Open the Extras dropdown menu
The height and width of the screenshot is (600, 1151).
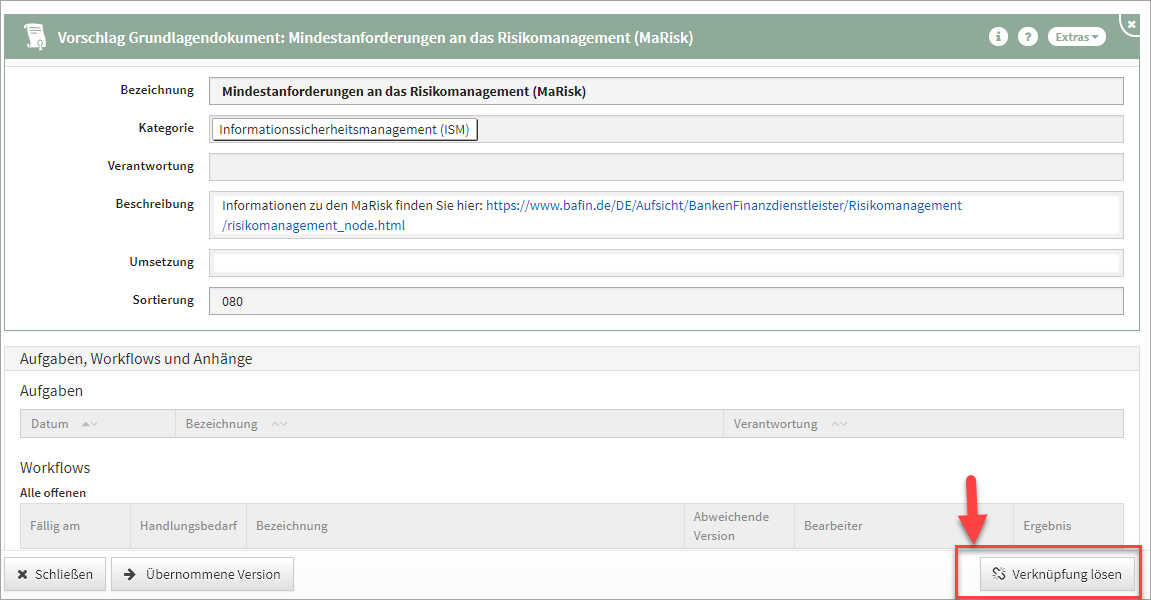(x=1076, y=37)
